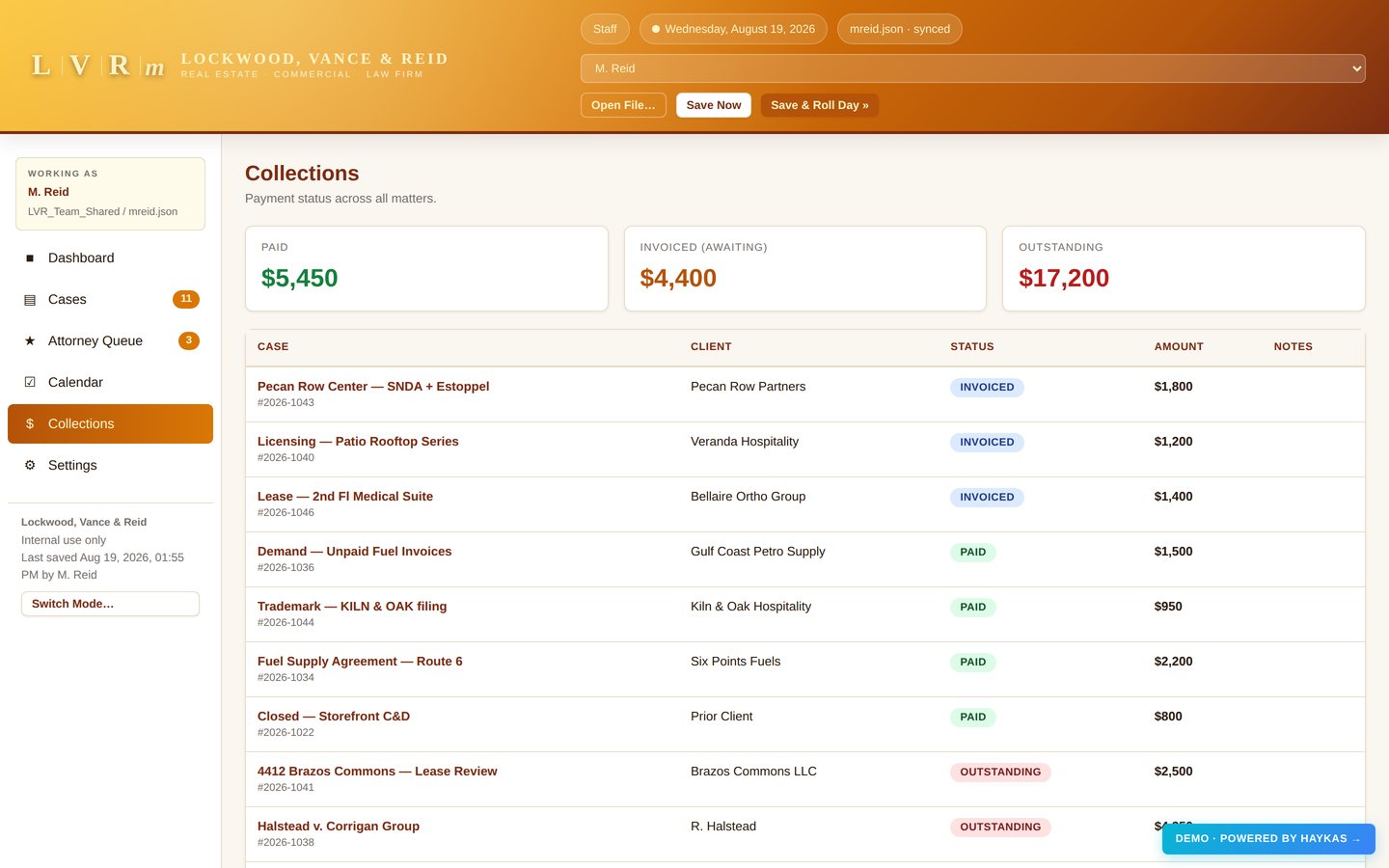Click PAID badge for Prior Client
Image resolution: width=1389 pixels, height=868 pixels.
pyautogui.click(x=973, y=718)
